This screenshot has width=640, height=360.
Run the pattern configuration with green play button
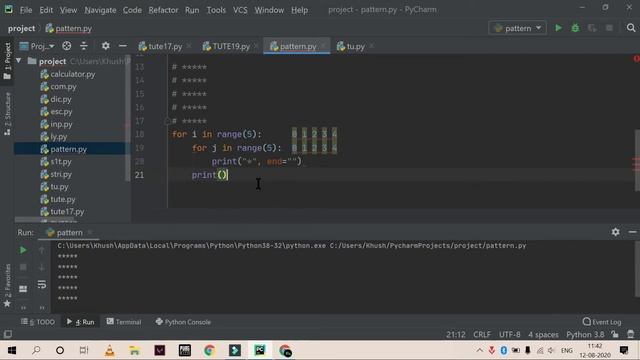point(558,28)
